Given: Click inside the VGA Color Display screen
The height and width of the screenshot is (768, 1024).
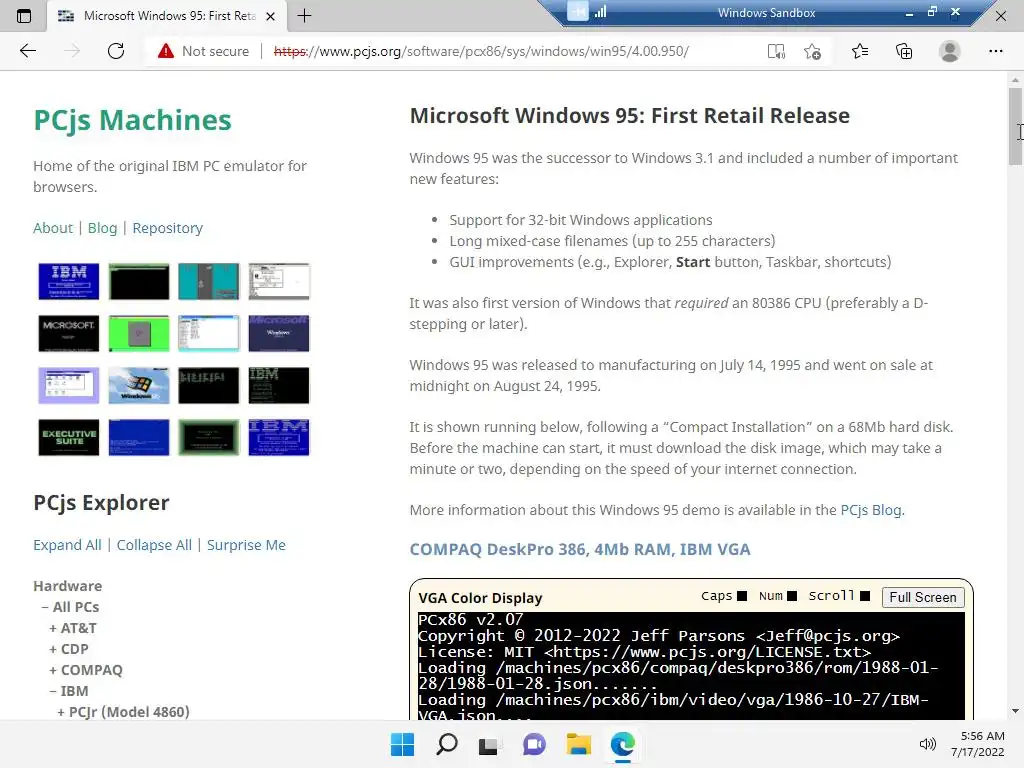Looking at the screenshot, I should (691, 665).
